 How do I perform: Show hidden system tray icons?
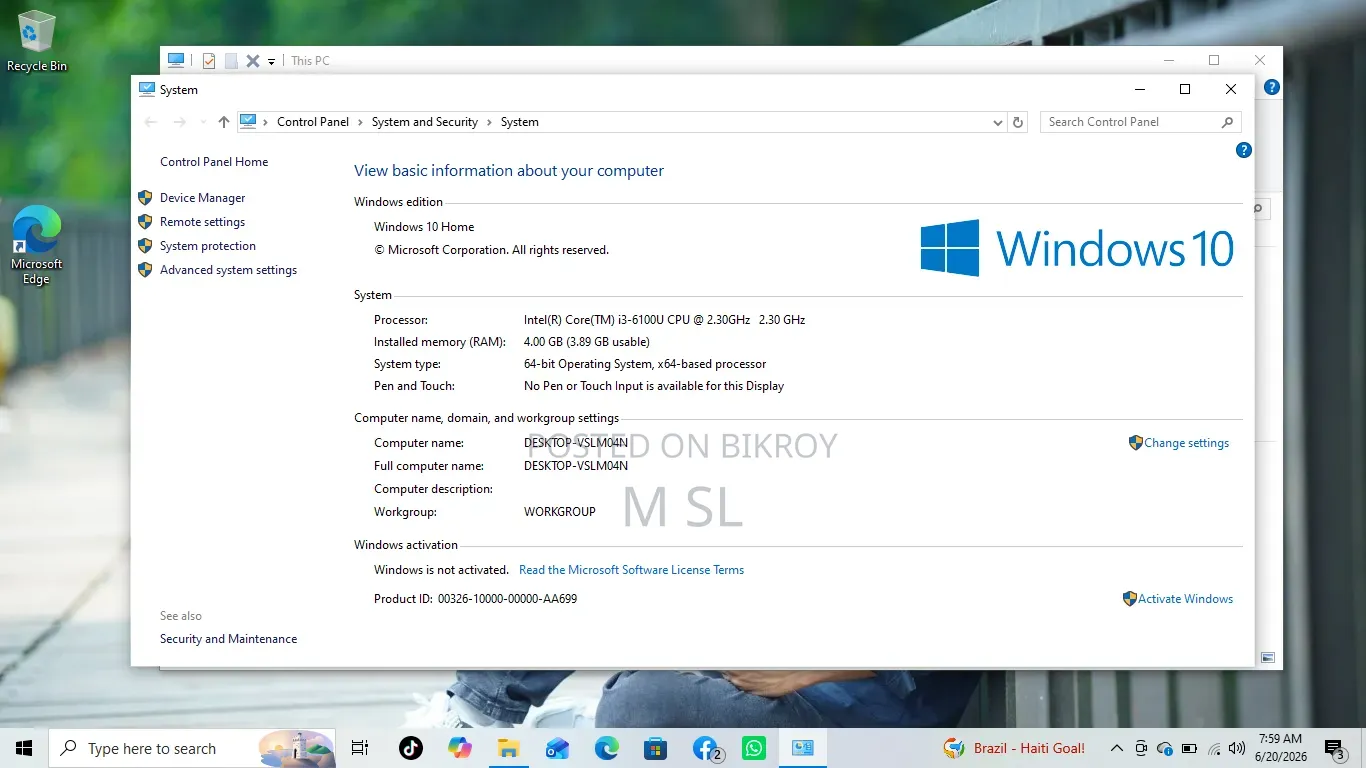coord(1117,748)
